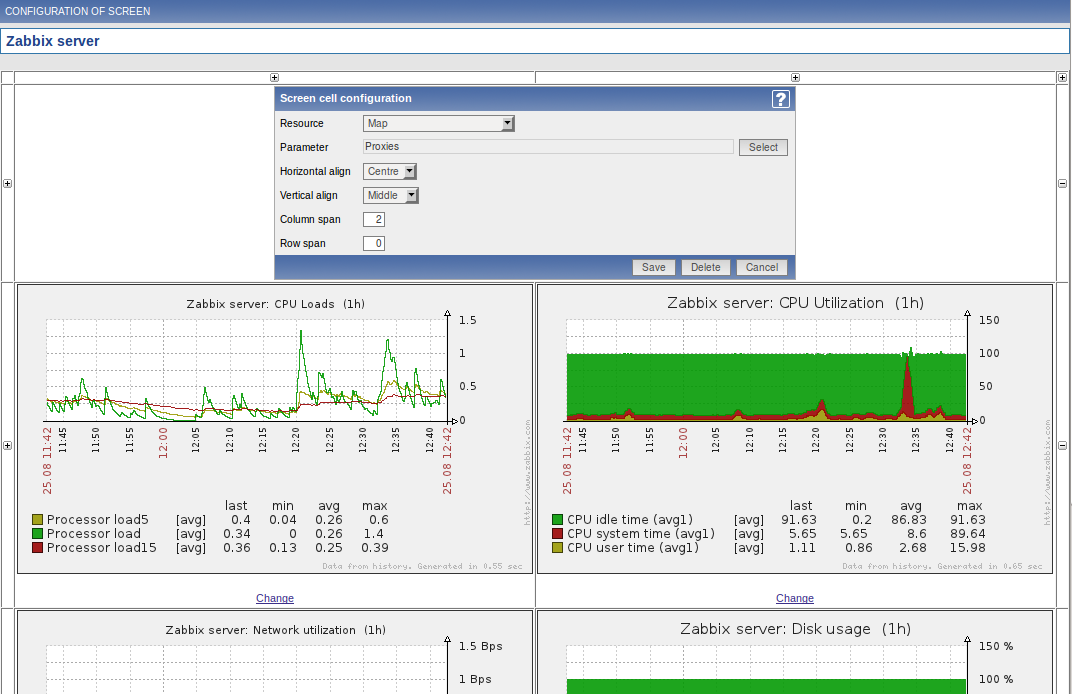The height and width of the screenshot is (694, 1072).
Task: Add row via plus icon left of CPU Loads graph
Action: [x=8, y=445]
